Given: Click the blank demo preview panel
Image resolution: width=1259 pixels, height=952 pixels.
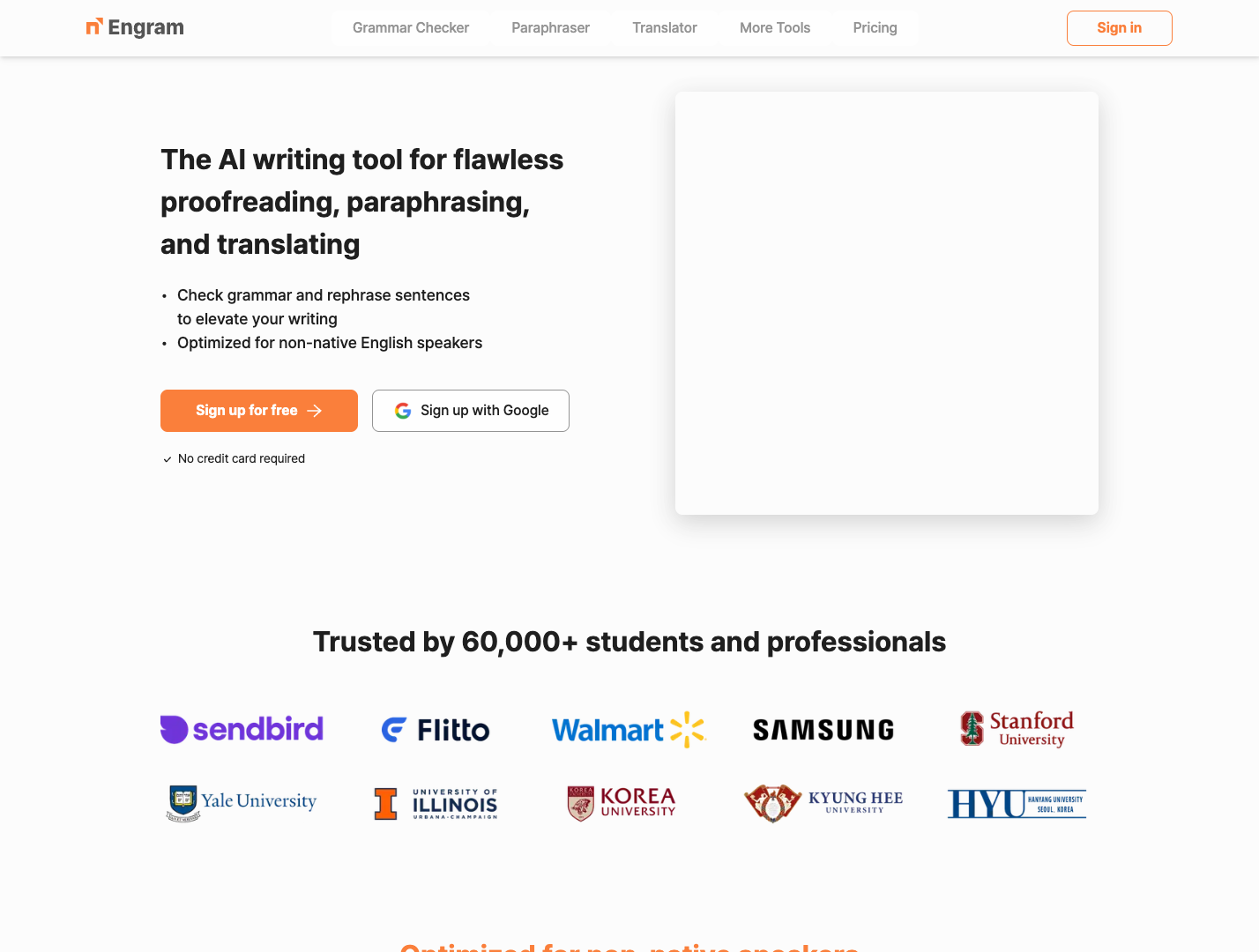Looking at the screenshot, I should (x=886, y=303).
